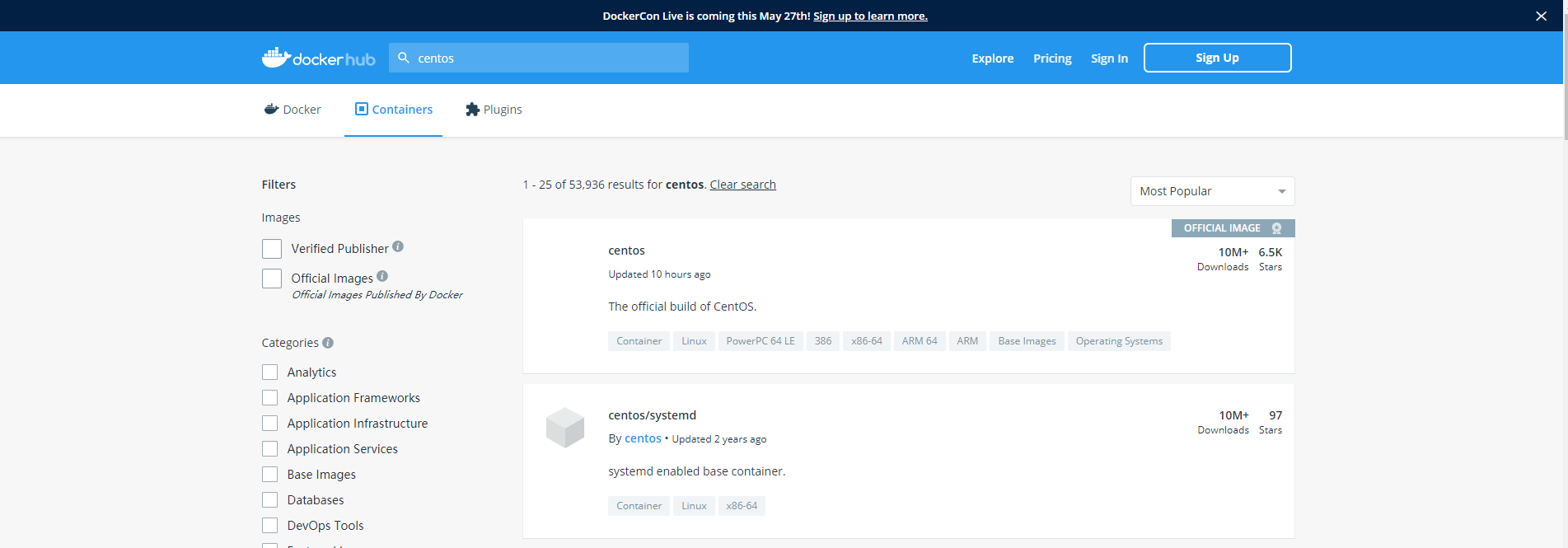Click the Verified Publisher info icon

[398, 246]
